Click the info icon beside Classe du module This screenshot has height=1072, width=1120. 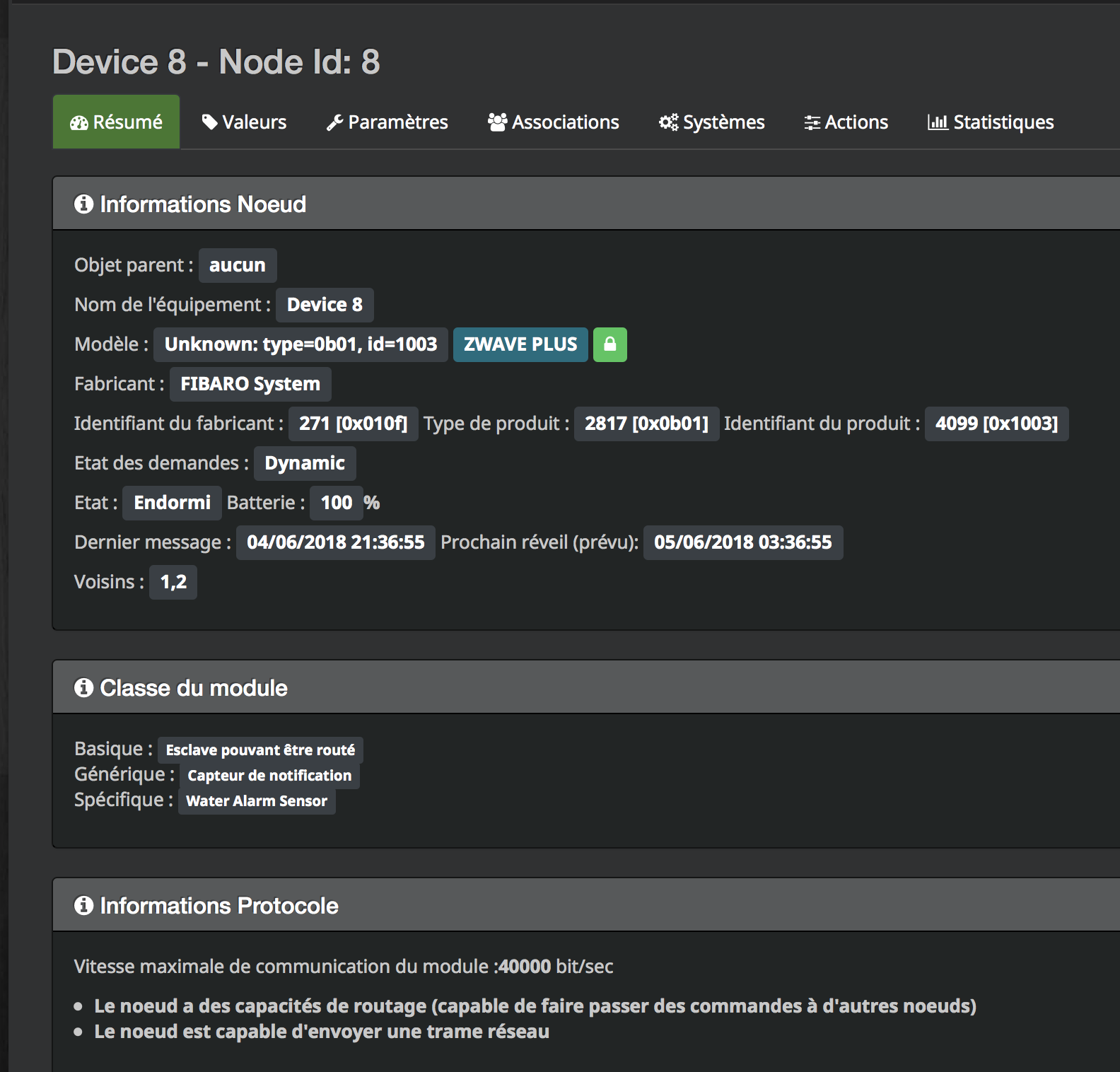coord(83,687)
